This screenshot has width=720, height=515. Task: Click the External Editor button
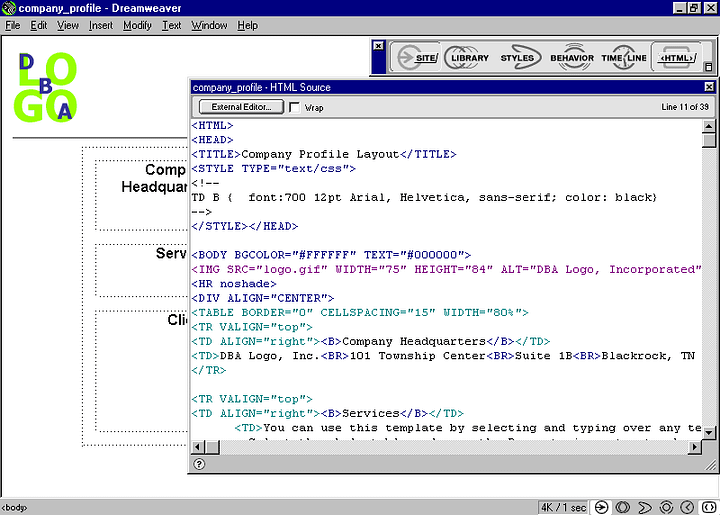tap(241, 107)
